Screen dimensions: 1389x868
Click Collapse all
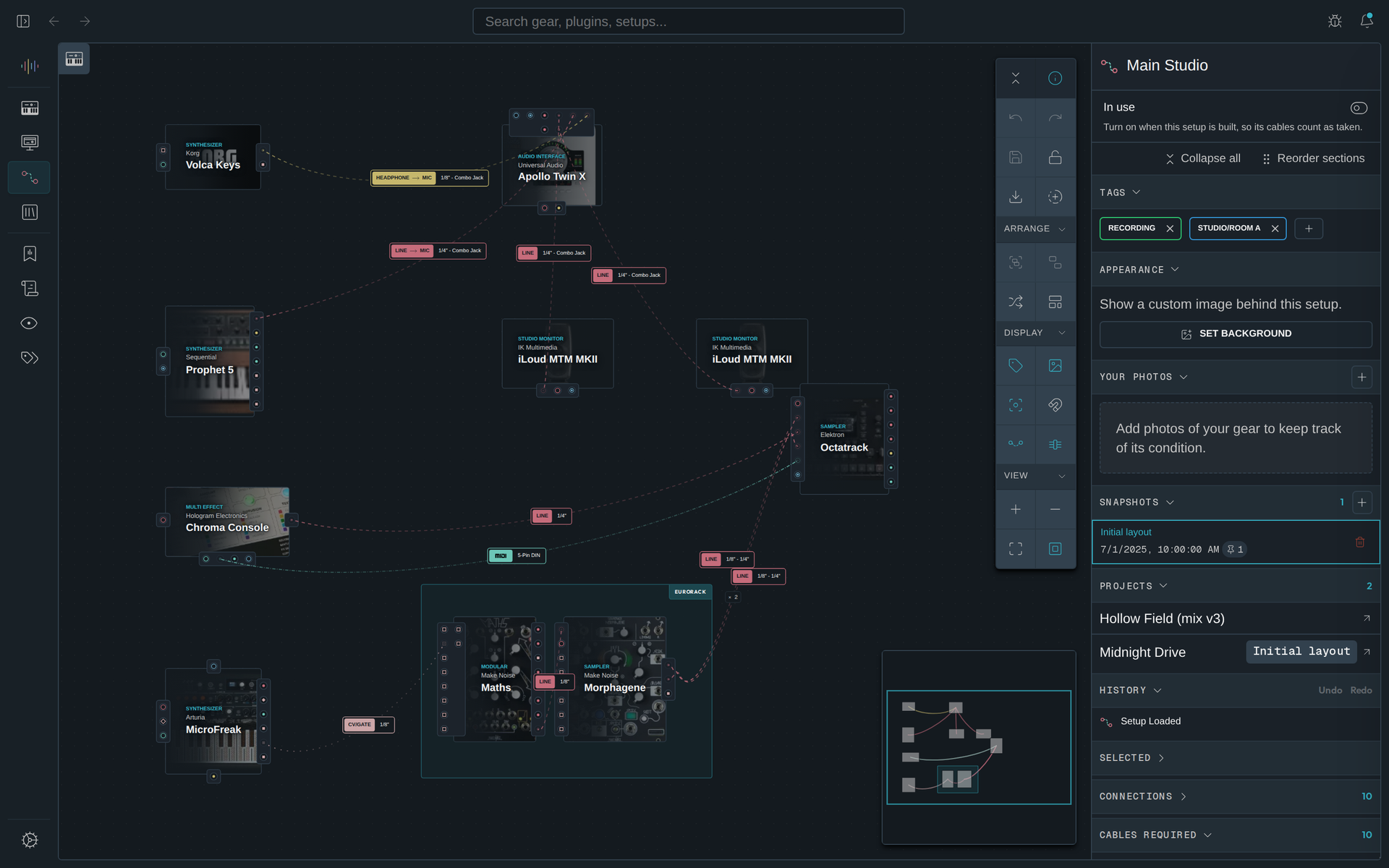pos(1202,158)
